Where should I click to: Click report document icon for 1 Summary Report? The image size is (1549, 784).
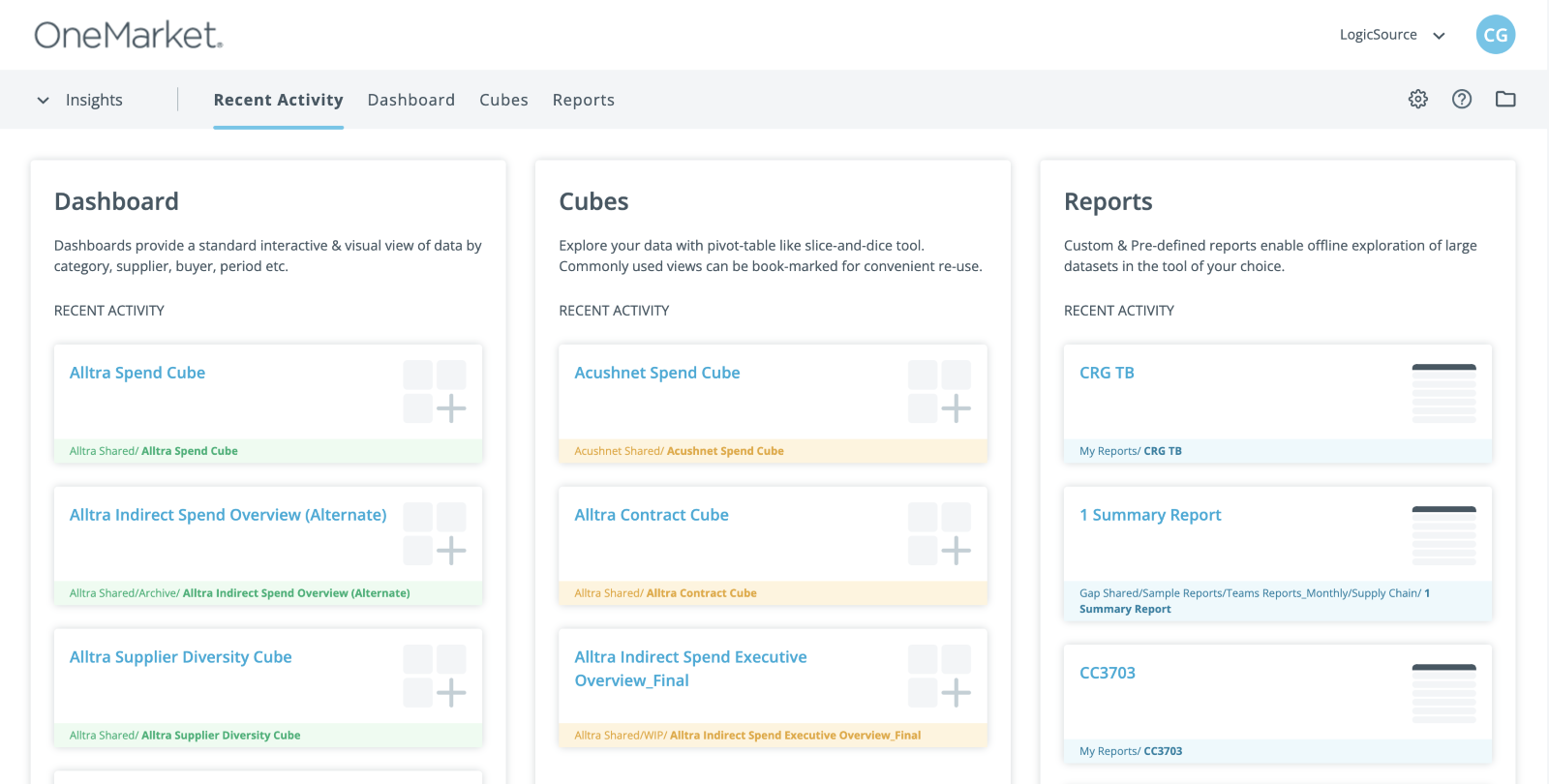click(x=1444, y=535)
